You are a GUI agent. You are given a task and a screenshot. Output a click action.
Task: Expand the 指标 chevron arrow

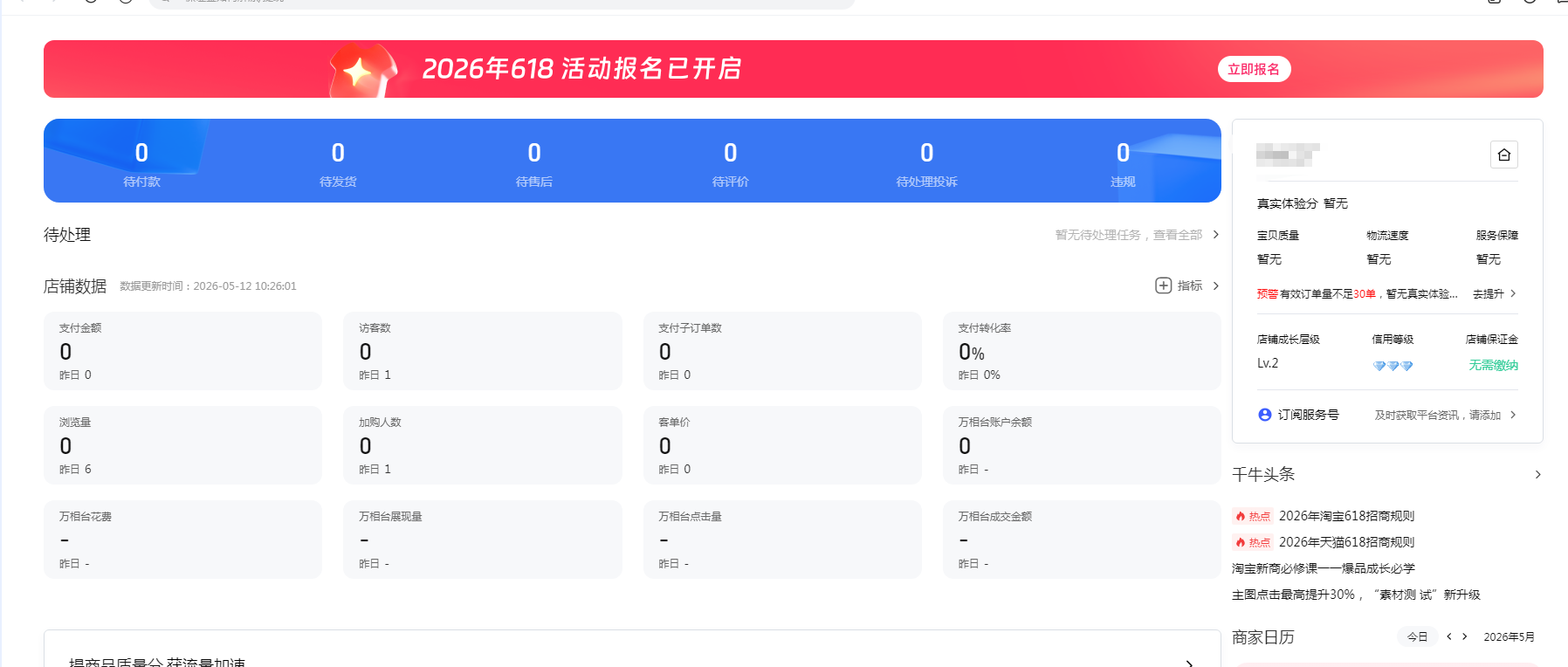pos(1216,285)
